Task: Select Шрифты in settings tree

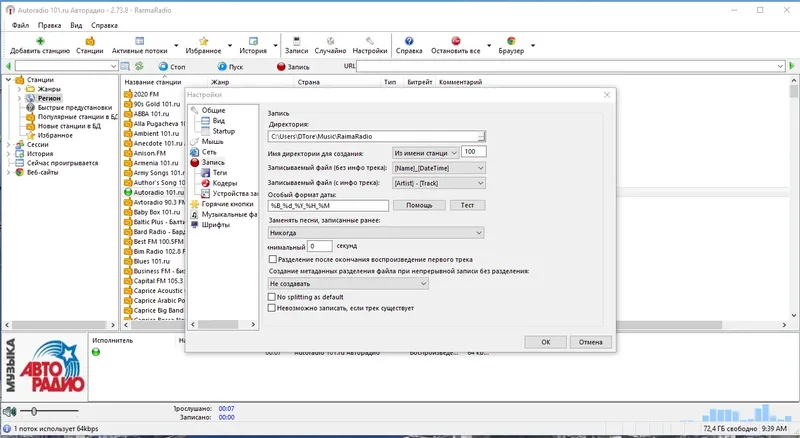Action: pyautogui.click(x=216, y=225)
